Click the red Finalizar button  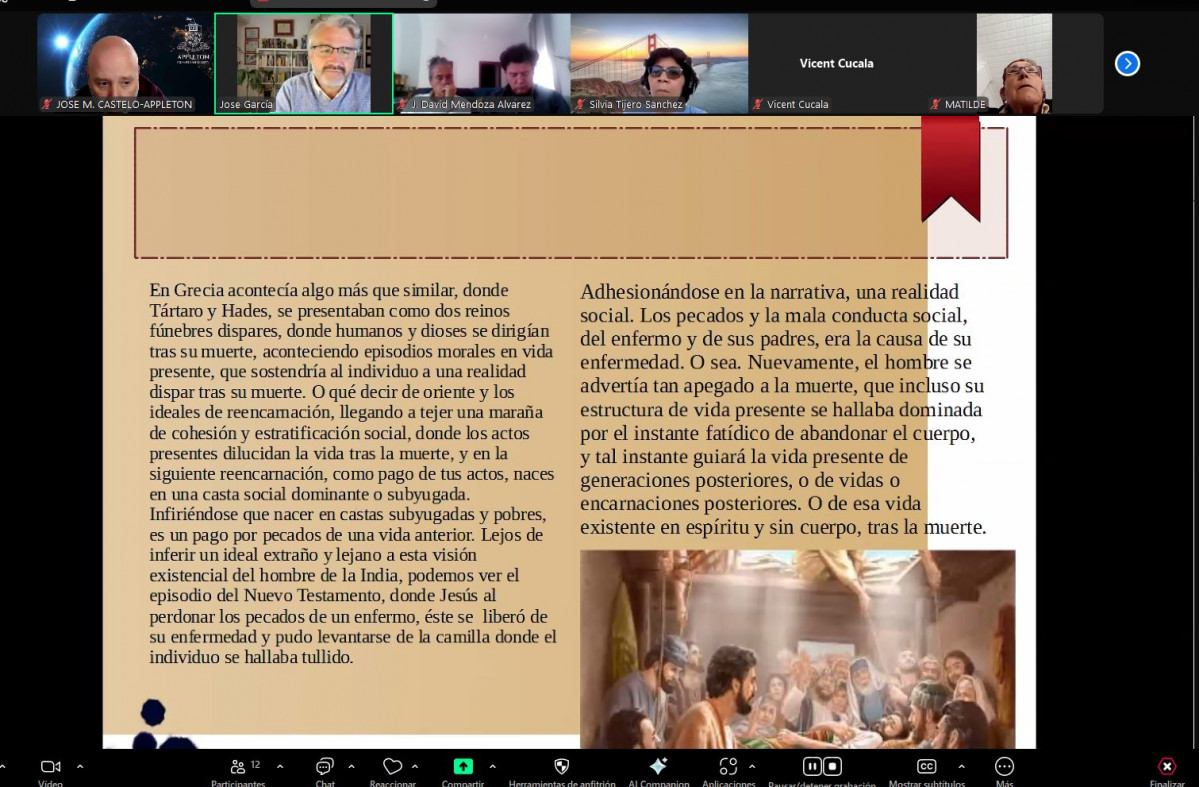coord(1167,767)
